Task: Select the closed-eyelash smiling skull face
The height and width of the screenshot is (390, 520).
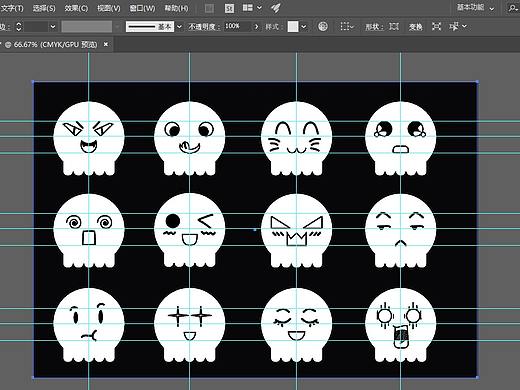Action: pyautogui.click(x=296, y=325)
